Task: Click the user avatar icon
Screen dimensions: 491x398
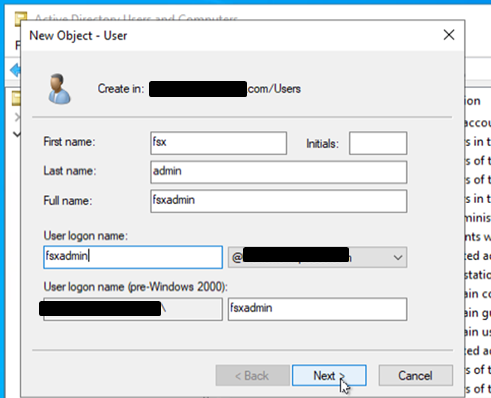Action: [x=59, y=89]
